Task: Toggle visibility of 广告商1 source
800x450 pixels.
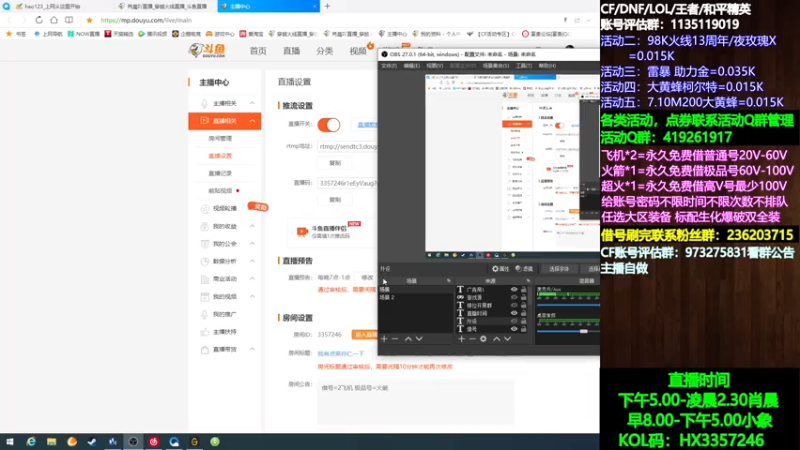Action: tap(514, 289)
